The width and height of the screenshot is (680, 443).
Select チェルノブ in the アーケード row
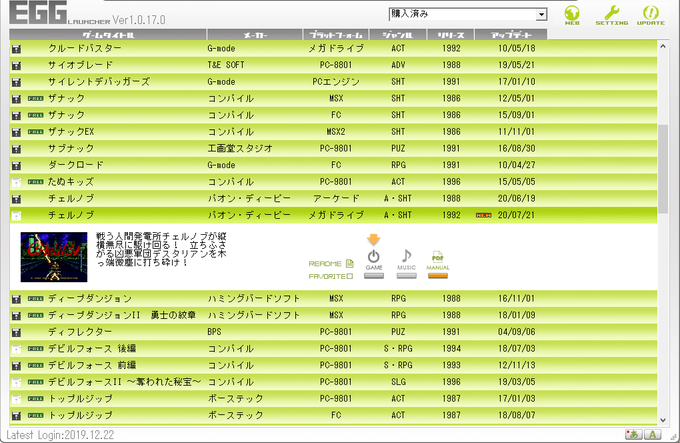coord(71,198)
